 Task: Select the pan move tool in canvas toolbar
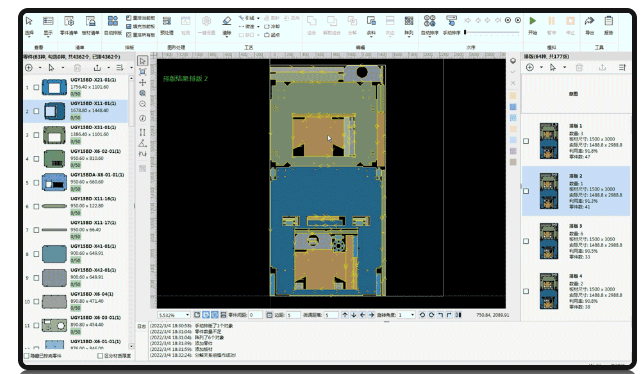point(142,82)
